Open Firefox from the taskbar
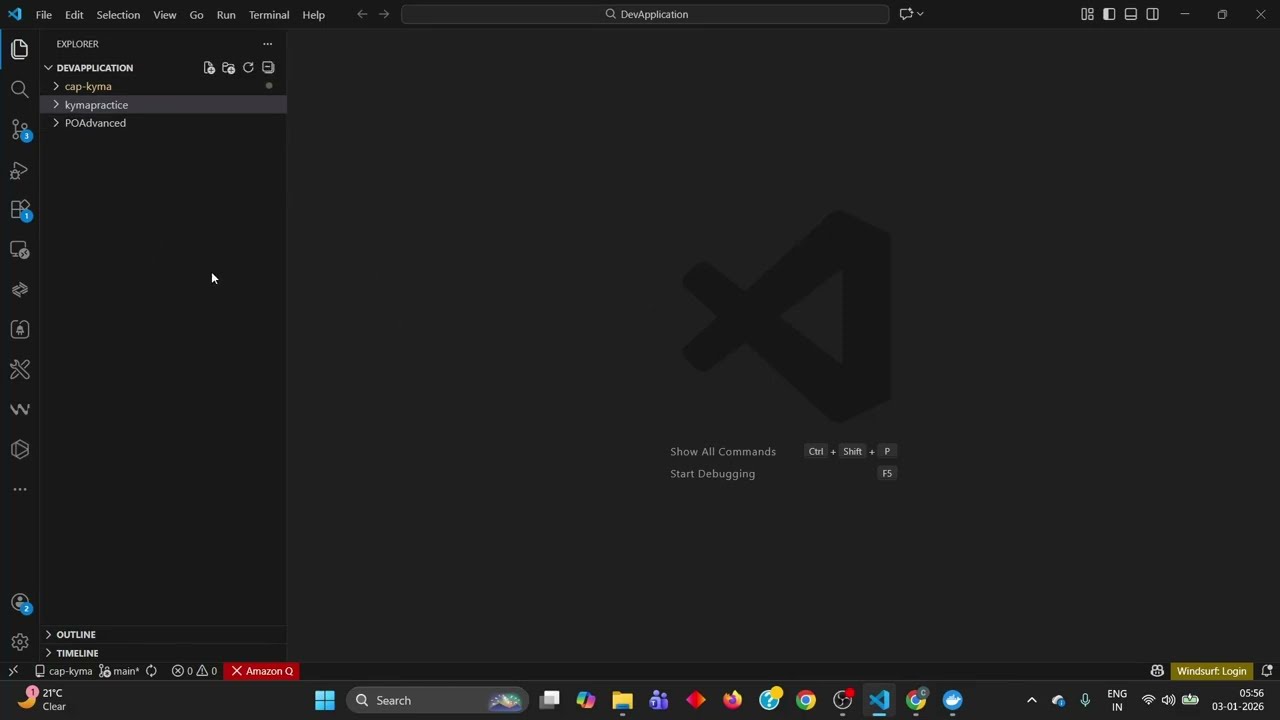 732,700
